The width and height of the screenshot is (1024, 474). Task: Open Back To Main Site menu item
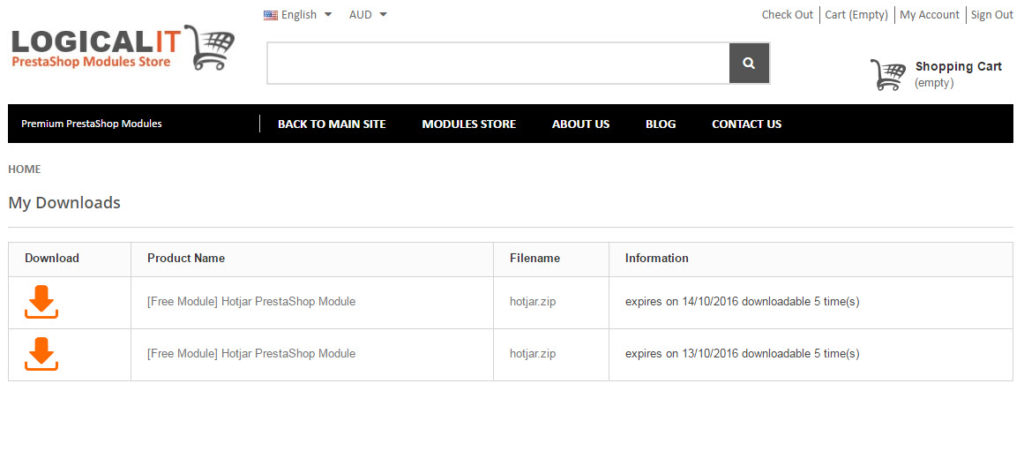pyautogui.click(x=331, y=124)
